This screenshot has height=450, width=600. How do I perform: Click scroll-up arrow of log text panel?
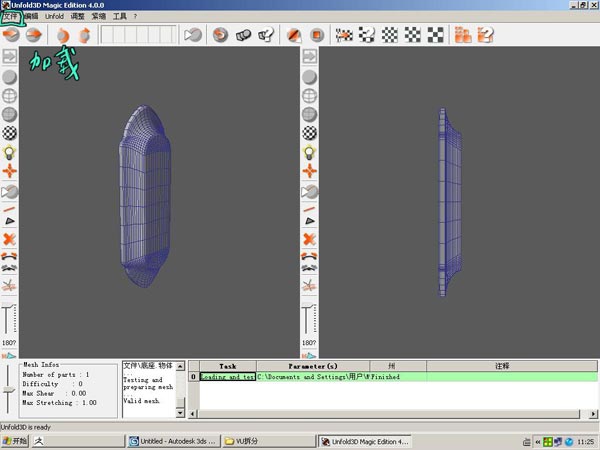pyautogui.click(x=180, y=366)
